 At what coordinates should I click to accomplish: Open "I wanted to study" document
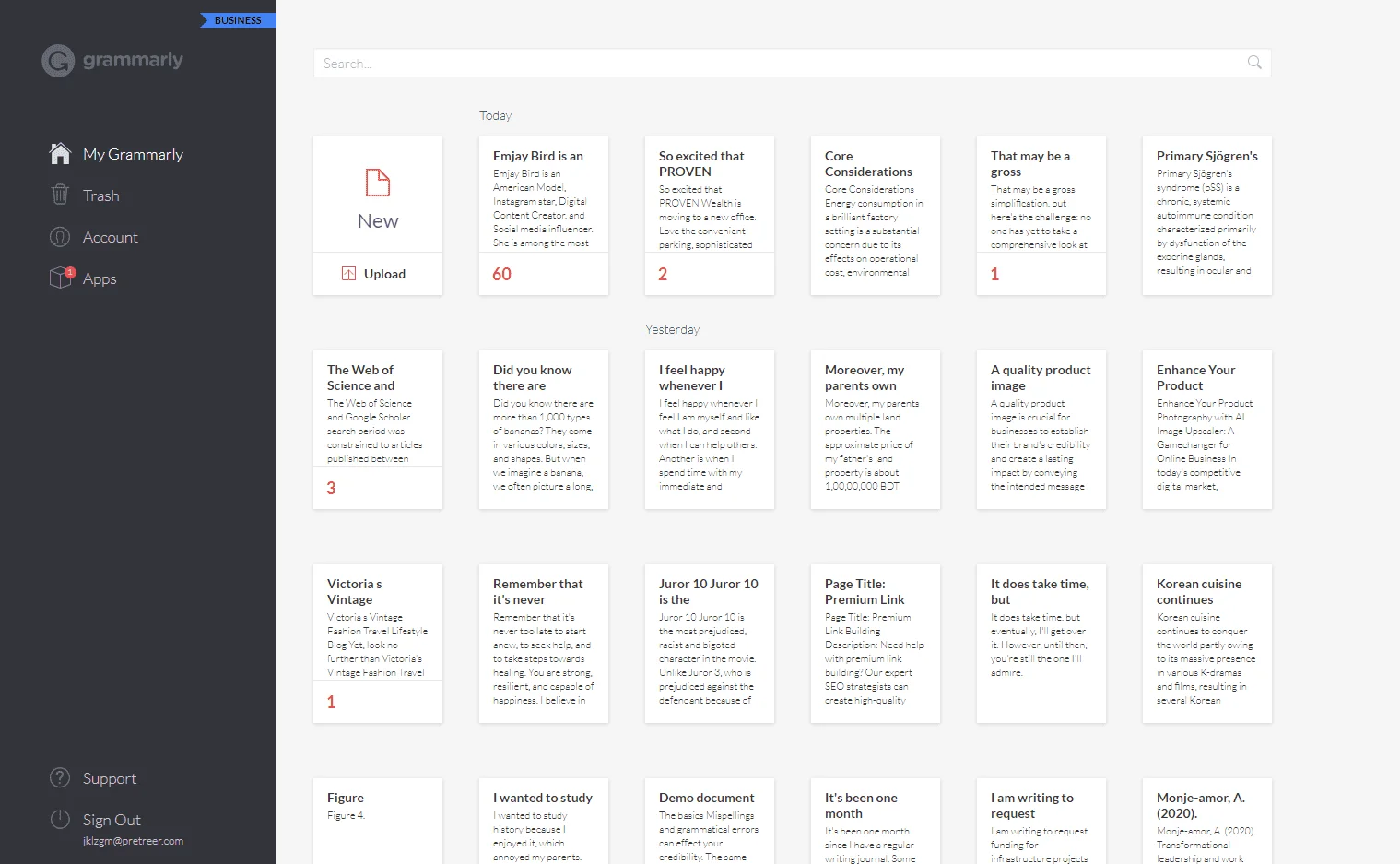pyautogui.click(x=544, y=821)
